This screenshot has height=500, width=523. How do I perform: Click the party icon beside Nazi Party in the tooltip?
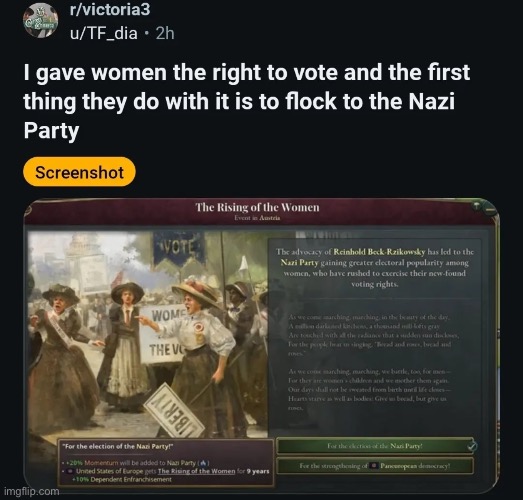click(204, 463)
